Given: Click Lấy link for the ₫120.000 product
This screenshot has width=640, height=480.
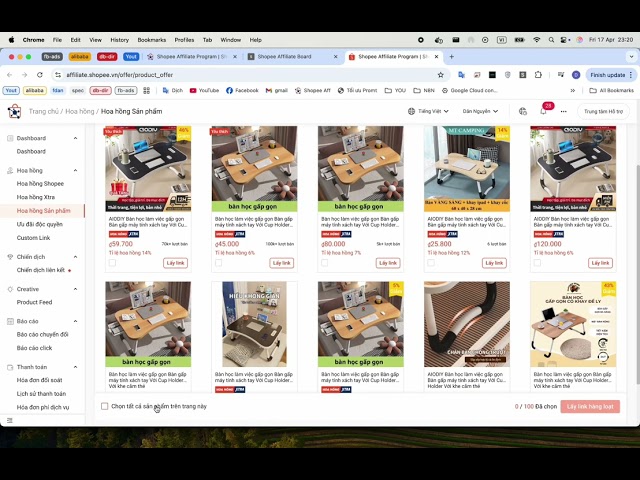Looking at the screenshot, I should coord(600,263).
